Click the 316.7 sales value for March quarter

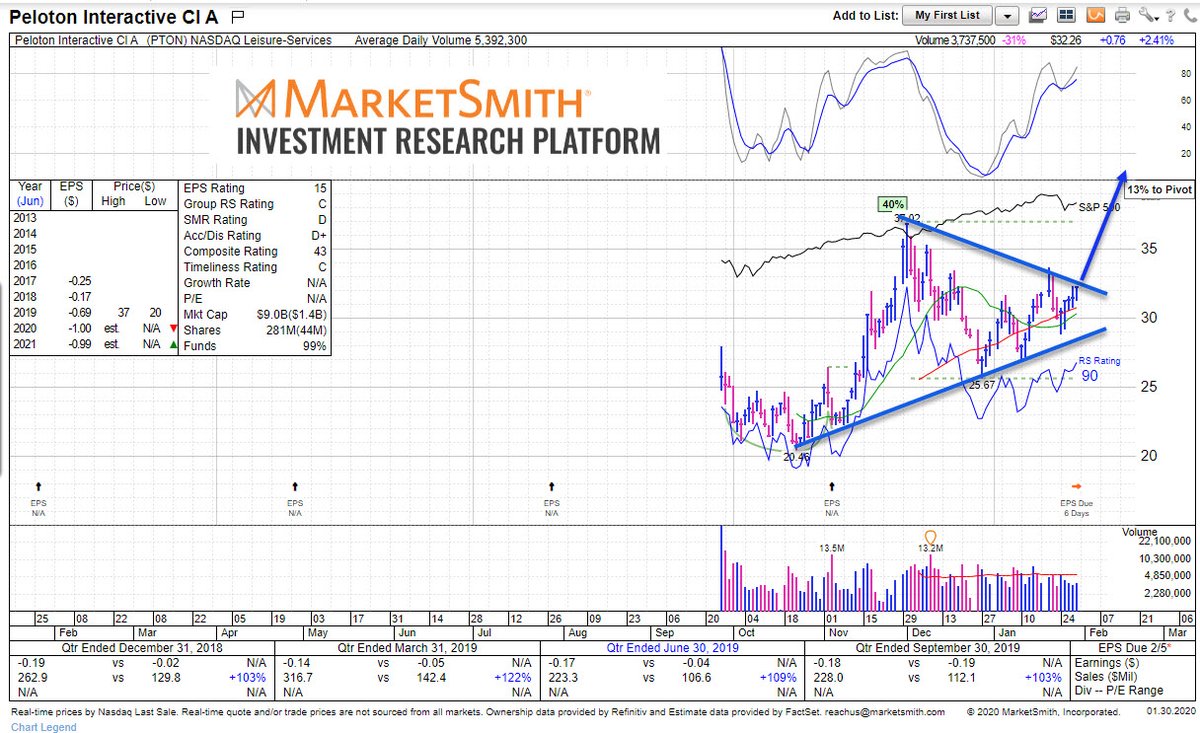pyautogui.click(x=297, y=677)
